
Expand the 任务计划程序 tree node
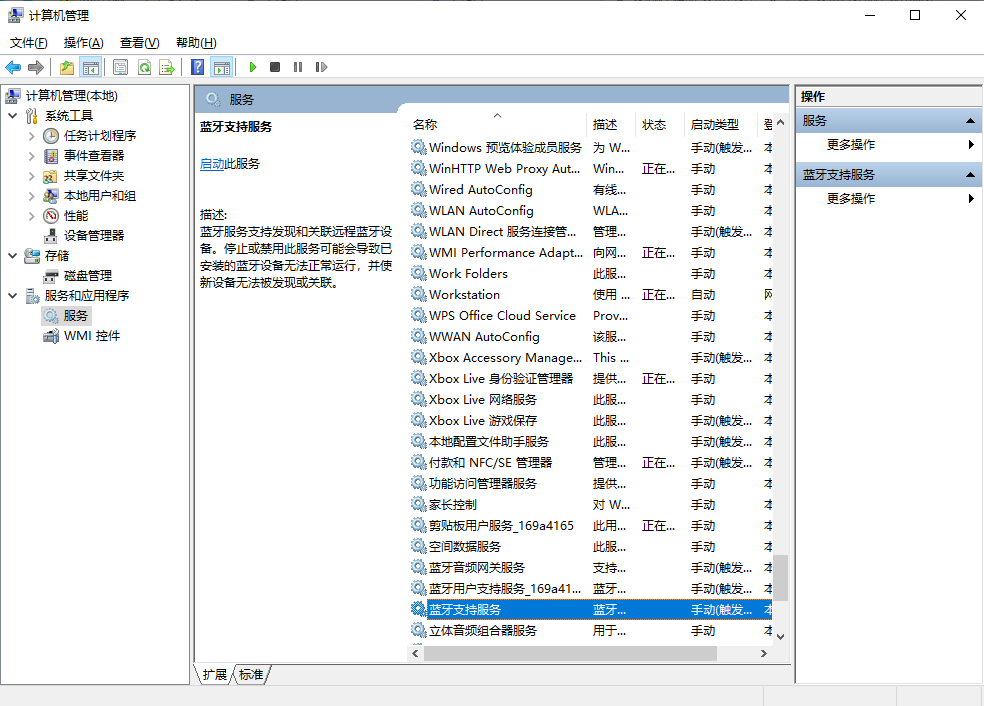[x=32, y=136]
